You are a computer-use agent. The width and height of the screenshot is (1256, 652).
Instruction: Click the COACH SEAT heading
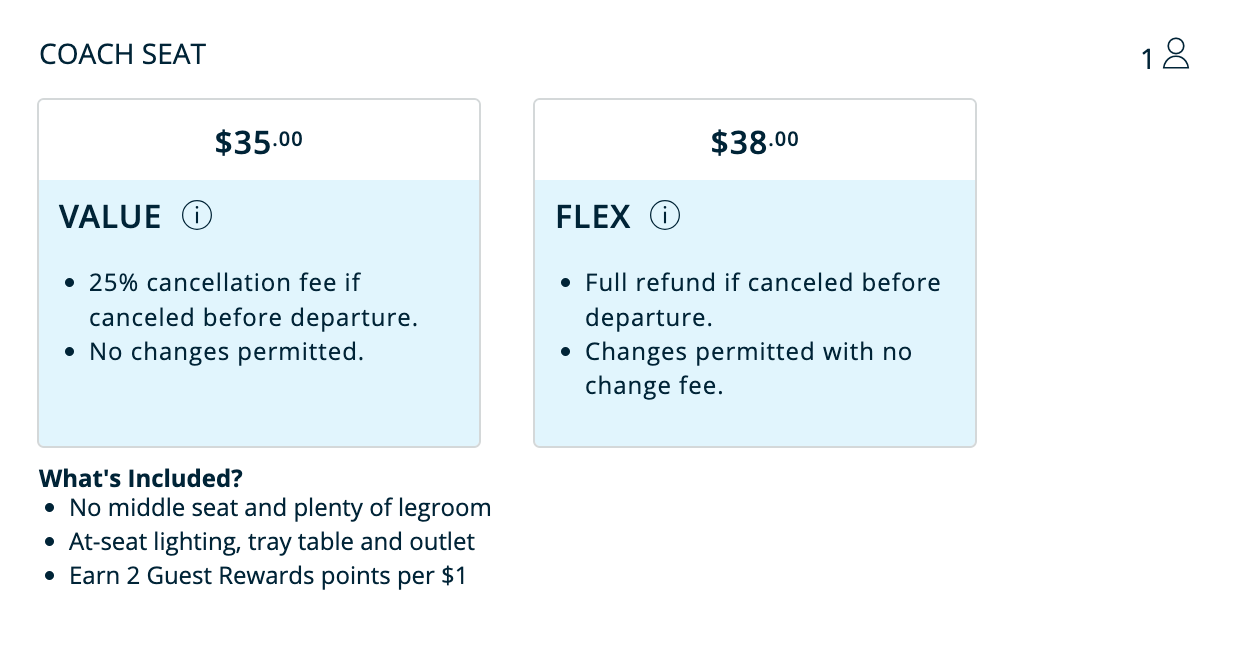(x=122, y=55)
